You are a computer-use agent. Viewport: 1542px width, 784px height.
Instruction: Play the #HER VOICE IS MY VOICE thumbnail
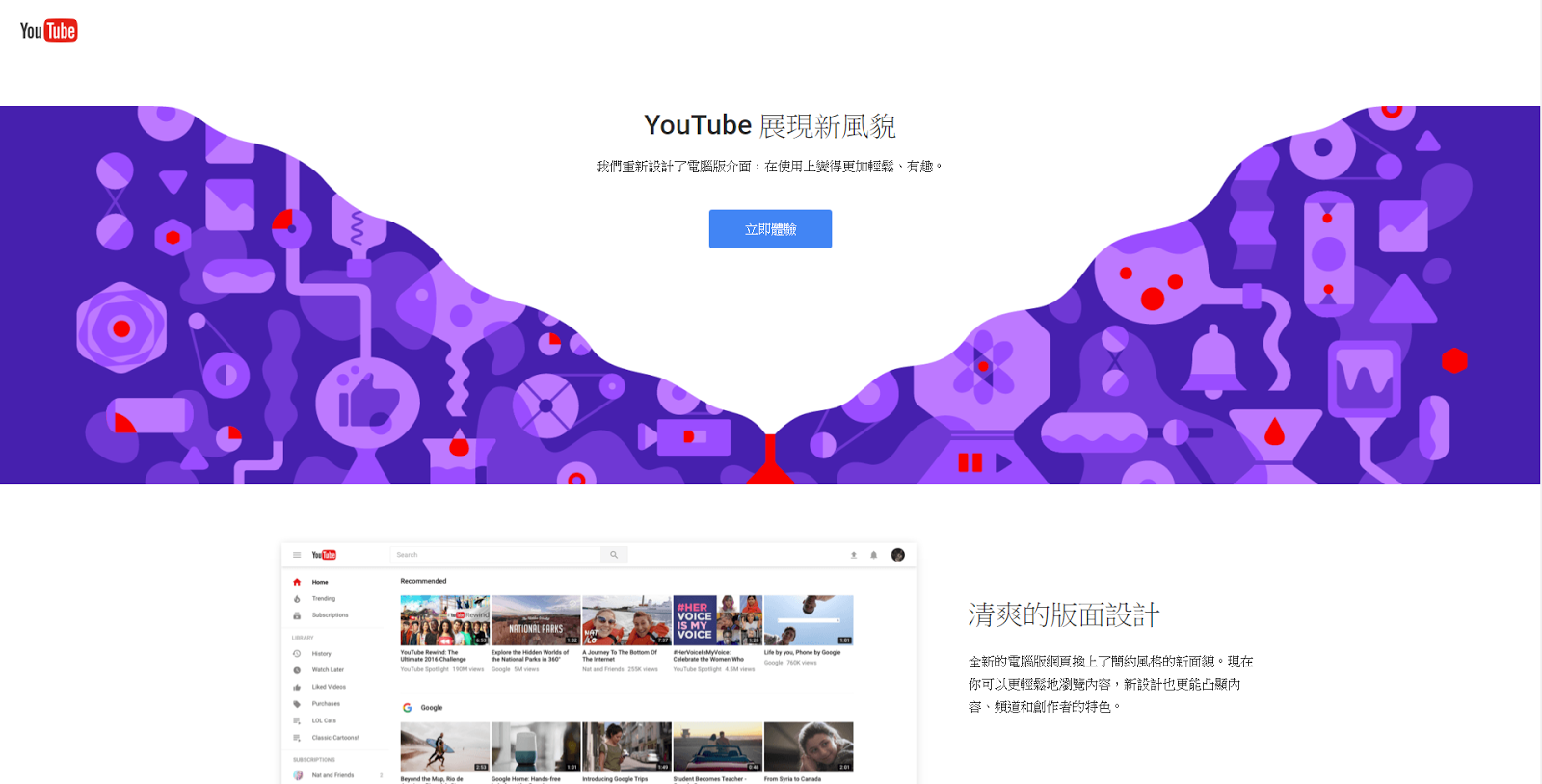tap(718, 620)
